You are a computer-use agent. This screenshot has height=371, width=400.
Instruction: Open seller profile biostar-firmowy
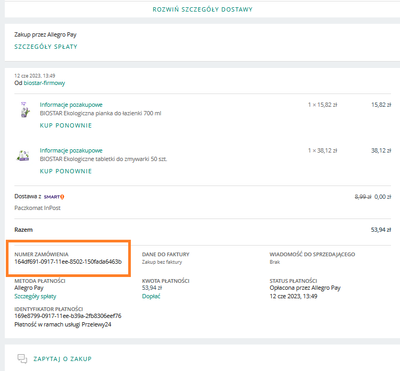pos(44,83)
